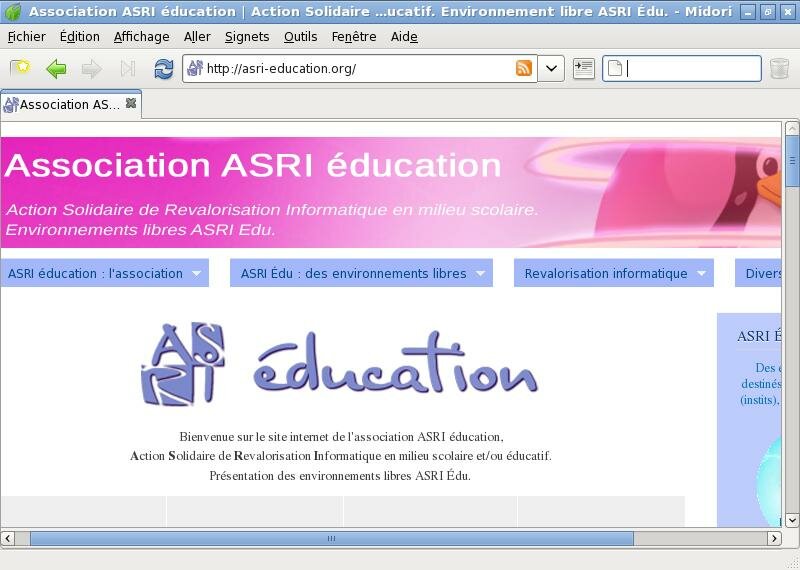Click the page icon in search field
Viewport: 800px width, 570px height.
click(x=615, y=68)
